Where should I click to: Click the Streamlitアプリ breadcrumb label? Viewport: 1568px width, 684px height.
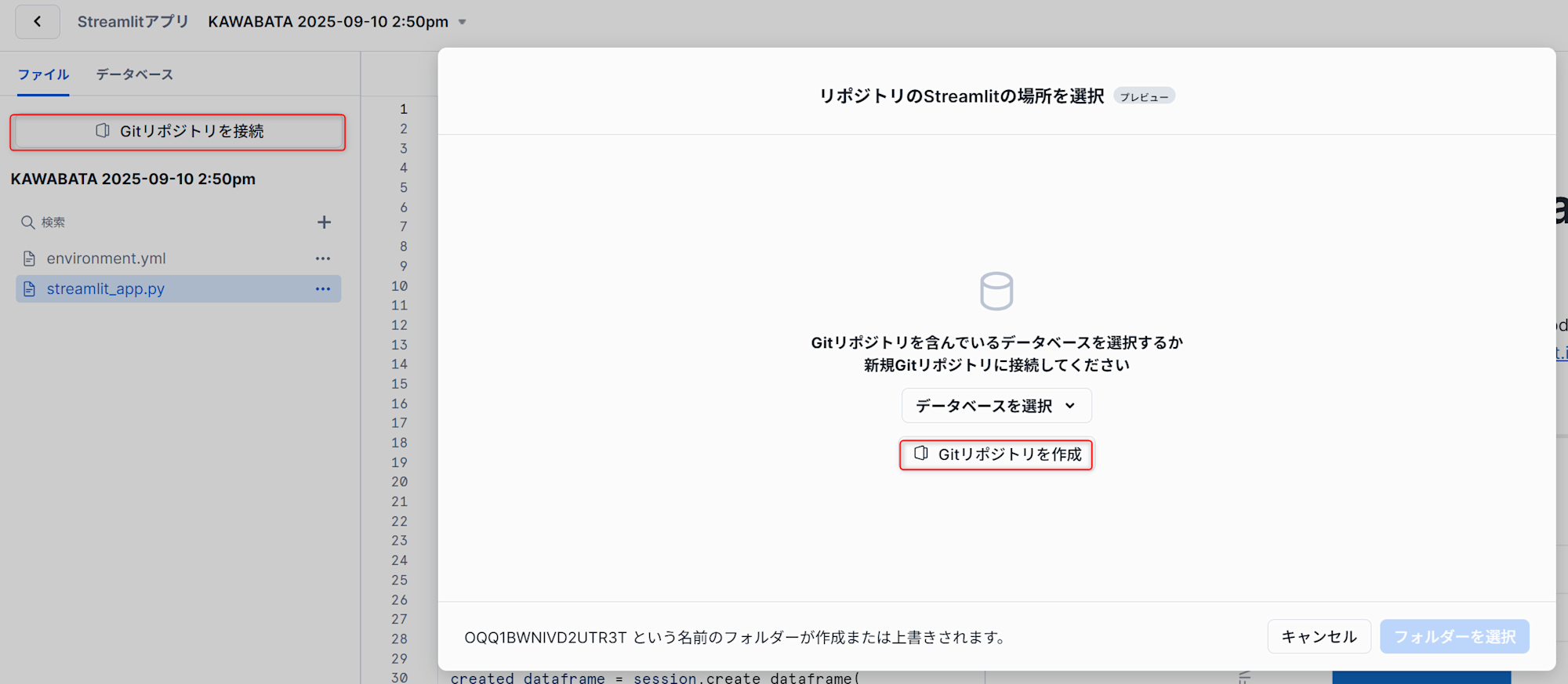point(133,22)
